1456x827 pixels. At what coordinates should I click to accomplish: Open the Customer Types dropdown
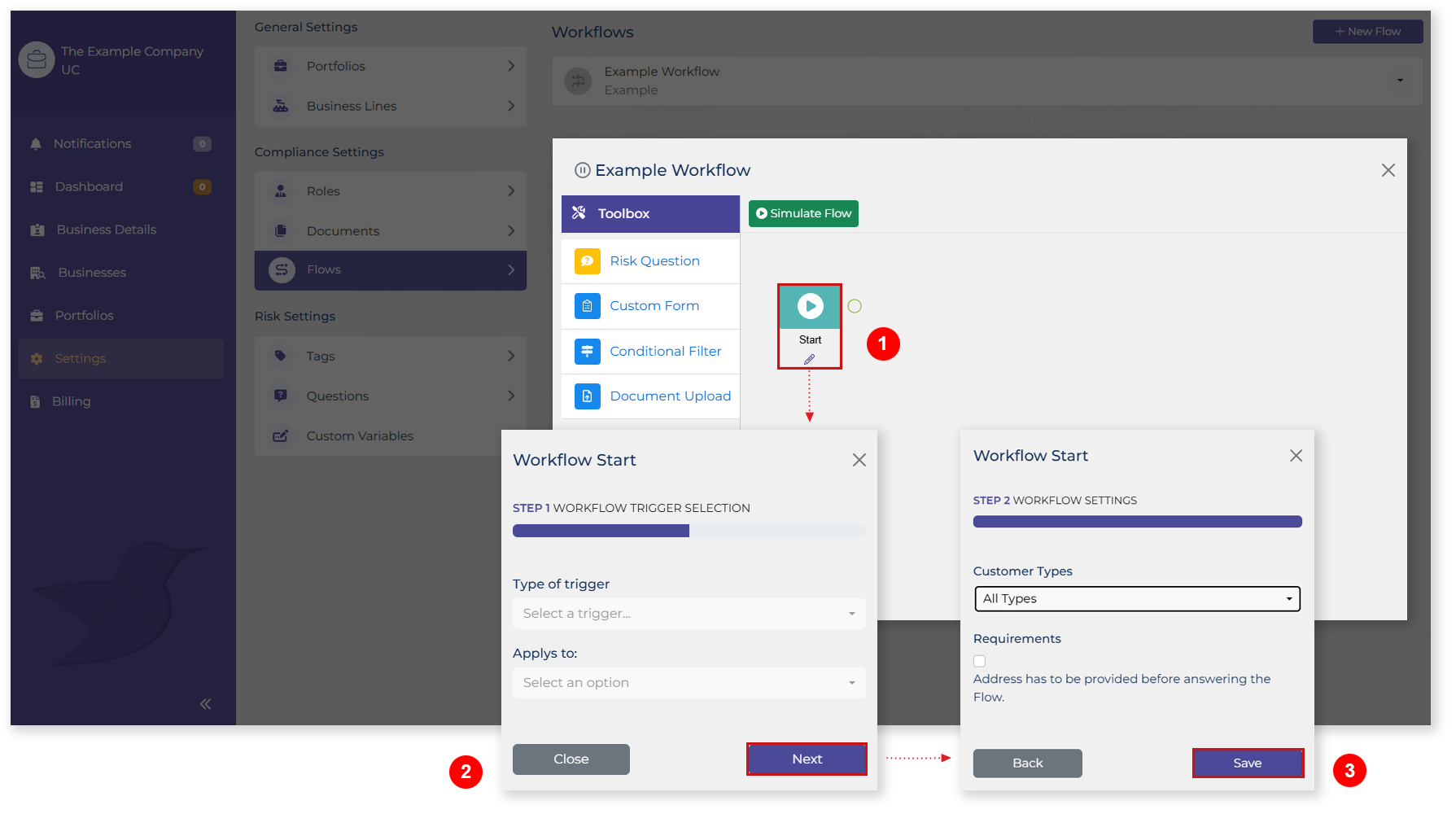[1136, 598]
